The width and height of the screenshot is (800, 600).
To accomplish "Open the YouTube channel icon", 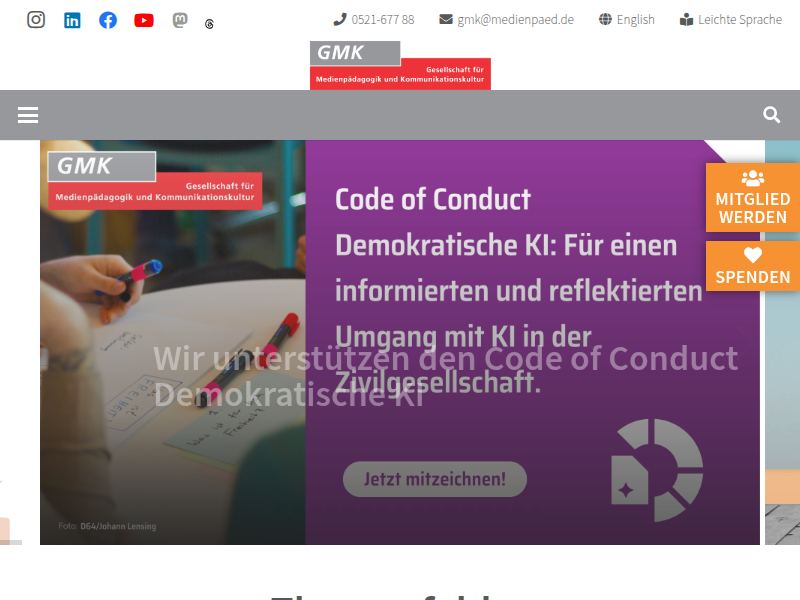I will (144, 20).
